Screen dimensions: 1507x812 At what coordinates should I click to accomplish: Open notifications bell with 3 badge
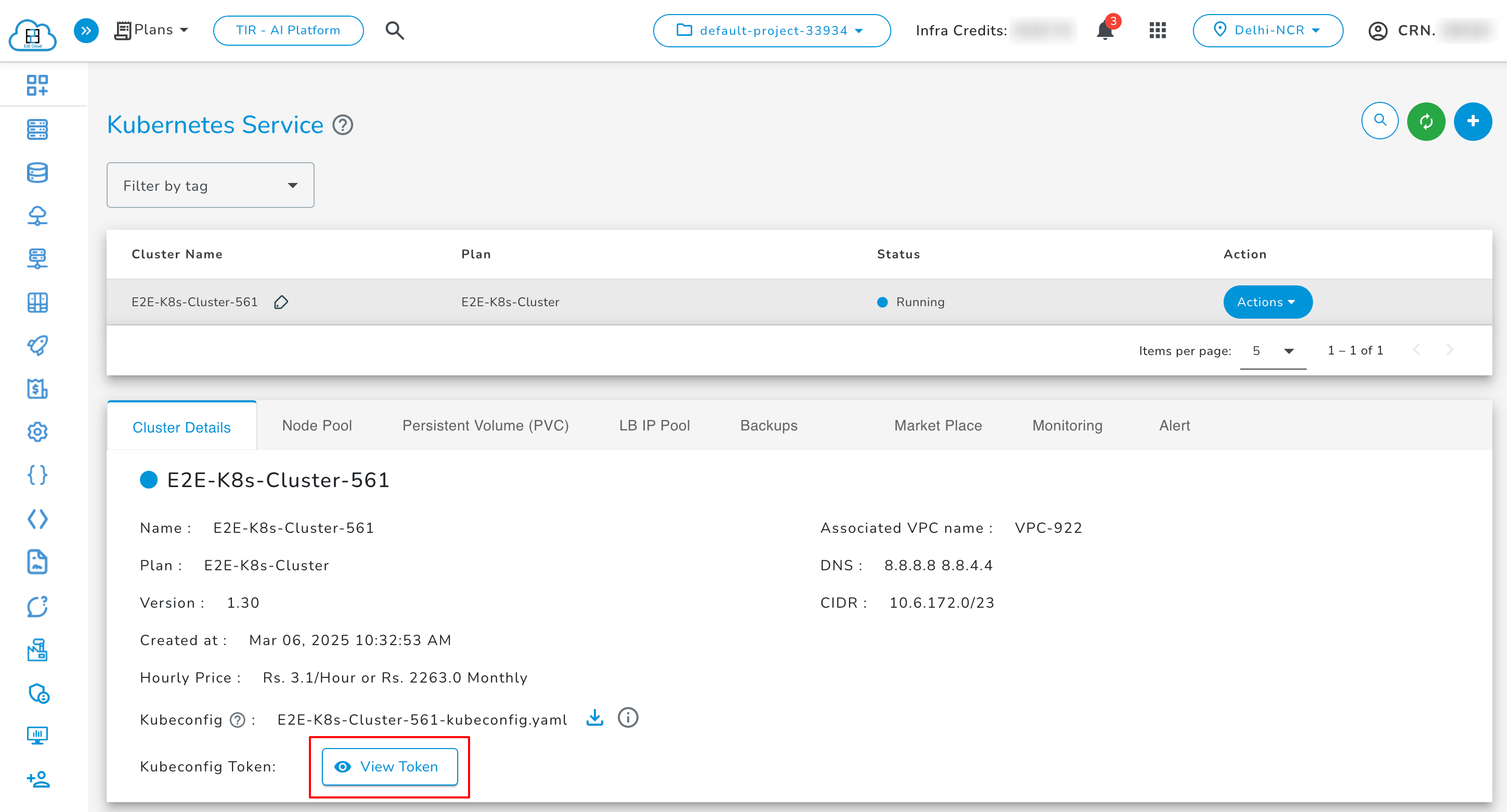[x=1106, y=29]
